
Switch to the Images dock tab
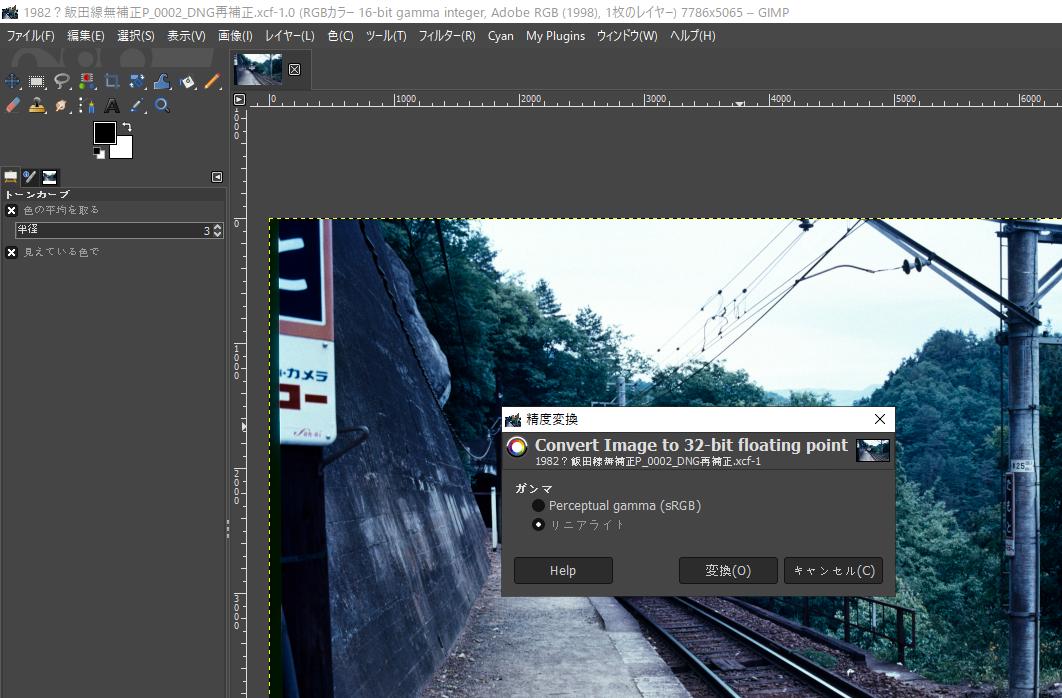tap(49, 177)
